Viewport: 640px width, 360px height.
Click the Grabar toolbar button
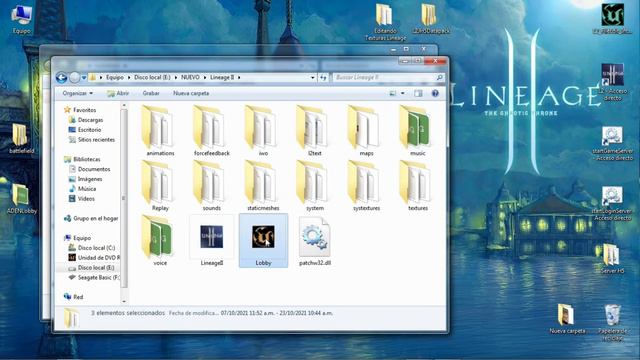tap(151, 93)
